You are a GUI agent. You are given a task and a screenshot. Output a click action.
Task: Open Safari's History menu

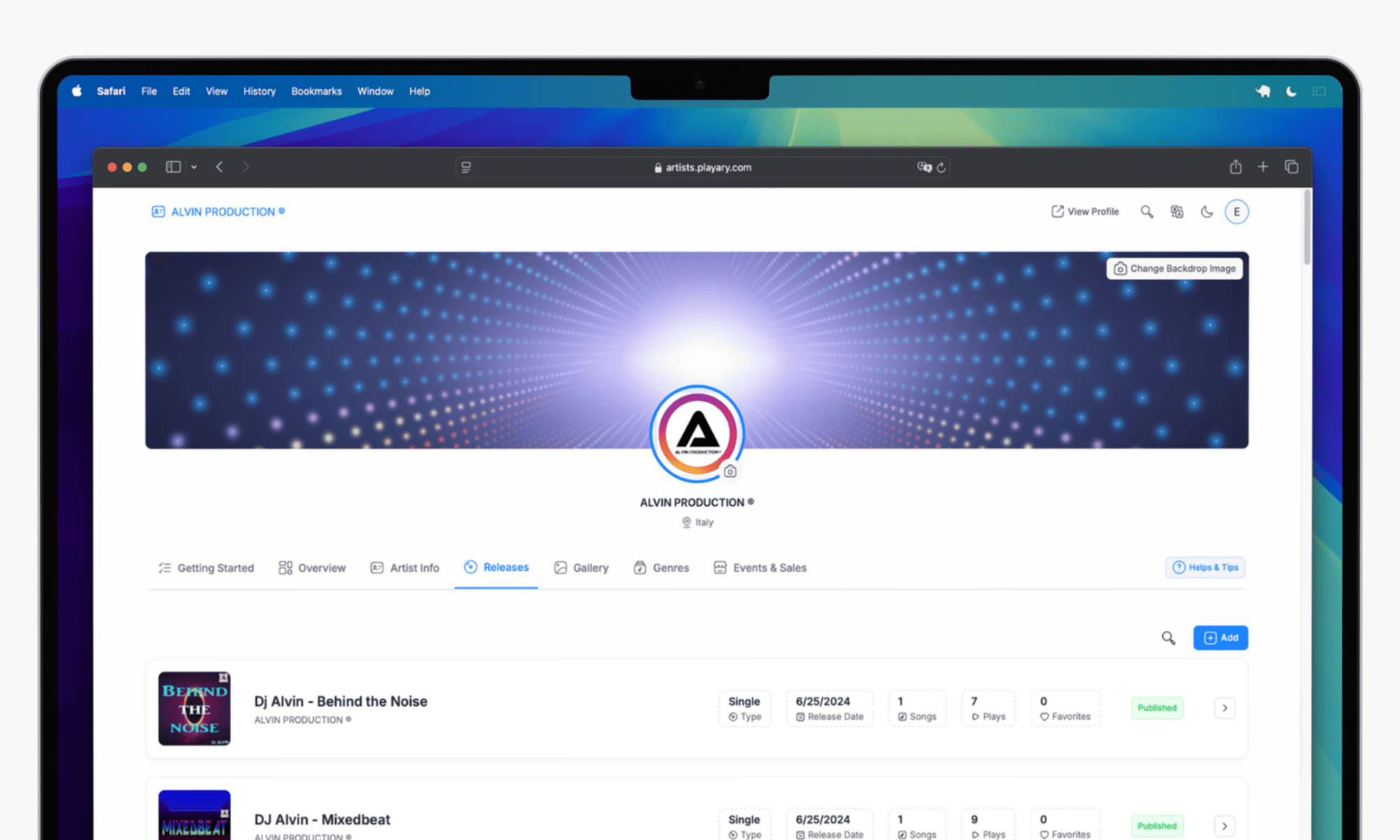(x=259, y=91)
